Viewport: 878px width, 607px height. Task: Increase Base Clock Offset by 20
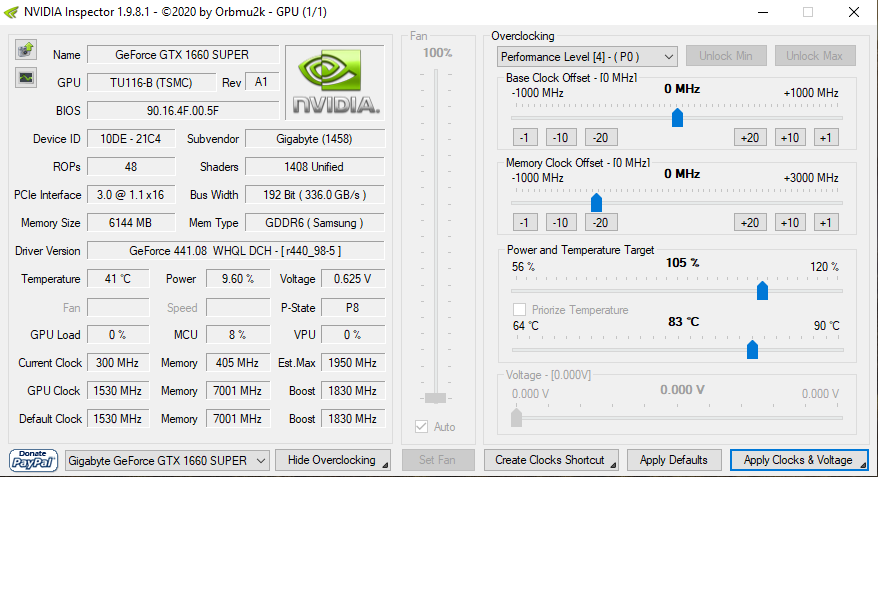click(750, 137)
